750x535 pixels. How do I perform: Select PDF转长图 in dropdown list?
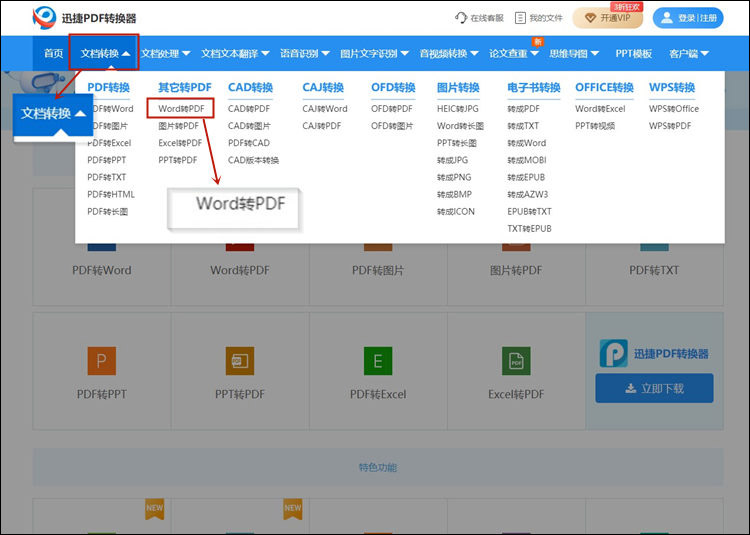(108, 211)
